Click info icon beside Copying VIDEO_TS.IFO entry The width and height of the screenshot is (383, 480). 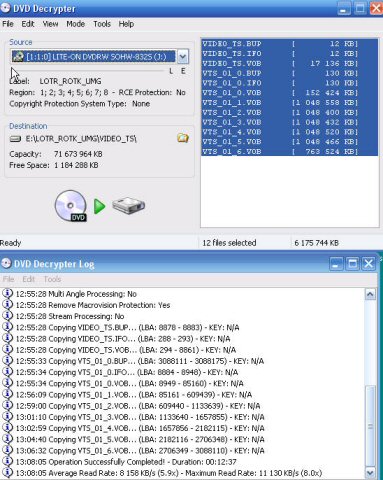[x=7, y=338]
